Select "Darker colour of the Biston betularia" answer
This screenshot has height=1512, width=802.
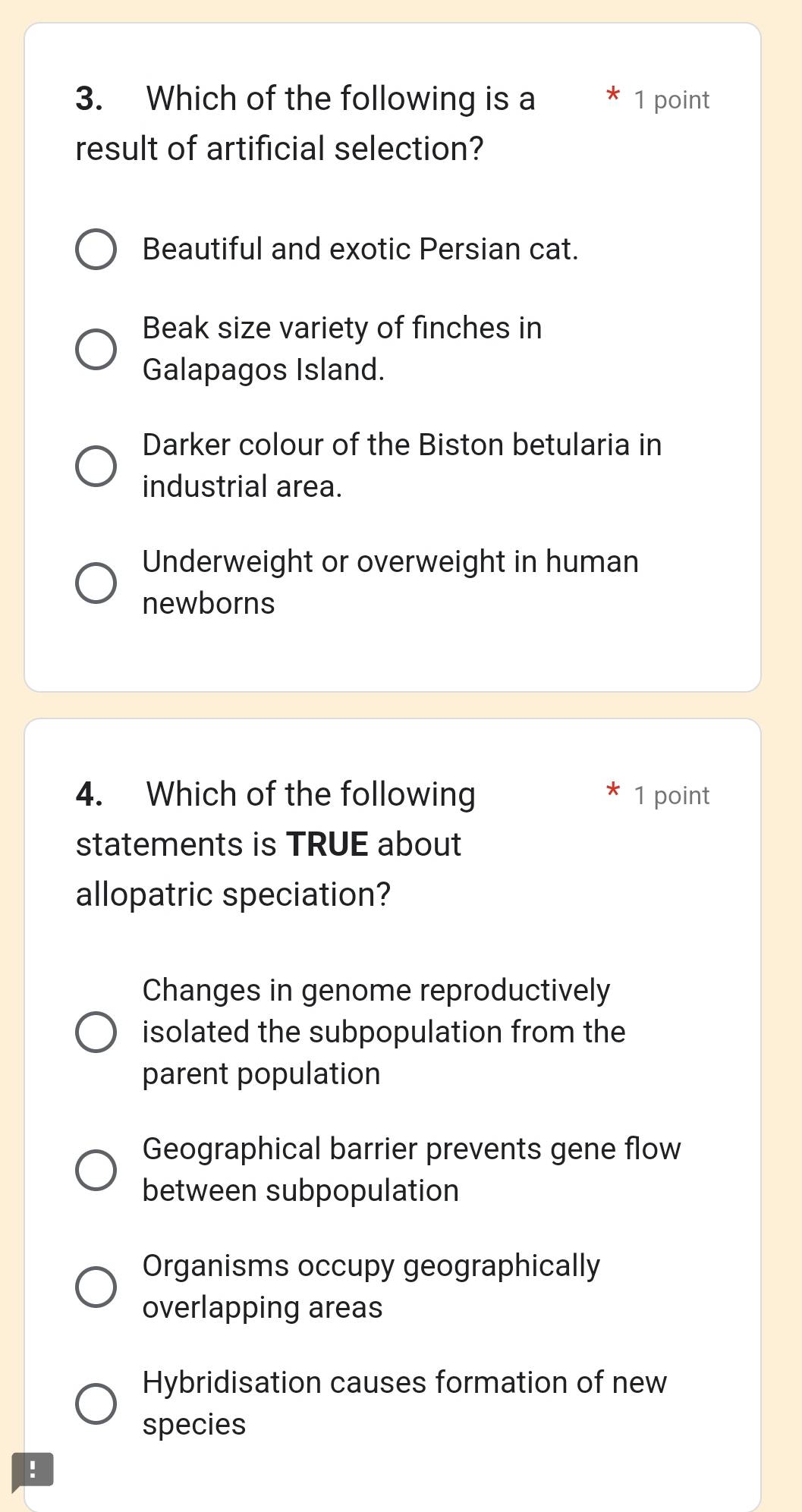pos(96,466)
